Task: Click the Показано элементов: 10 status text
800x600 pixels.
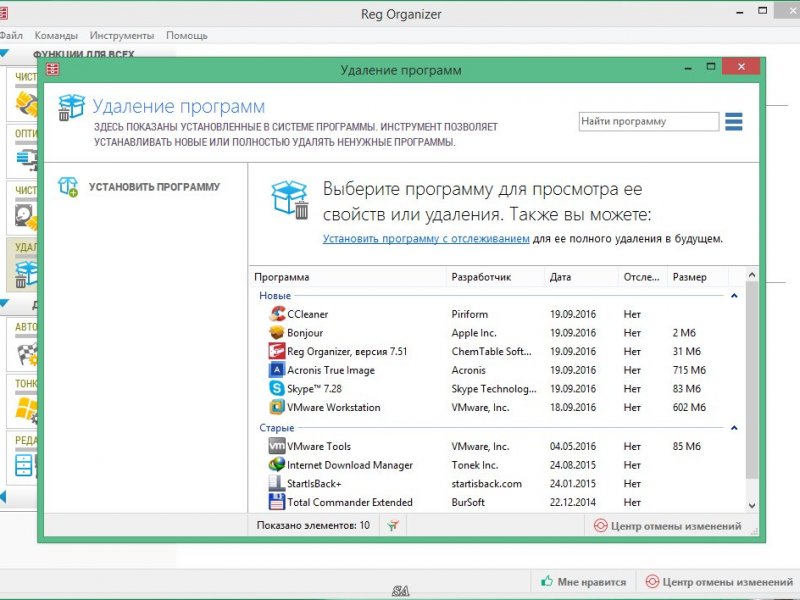Action: point(313,525)
